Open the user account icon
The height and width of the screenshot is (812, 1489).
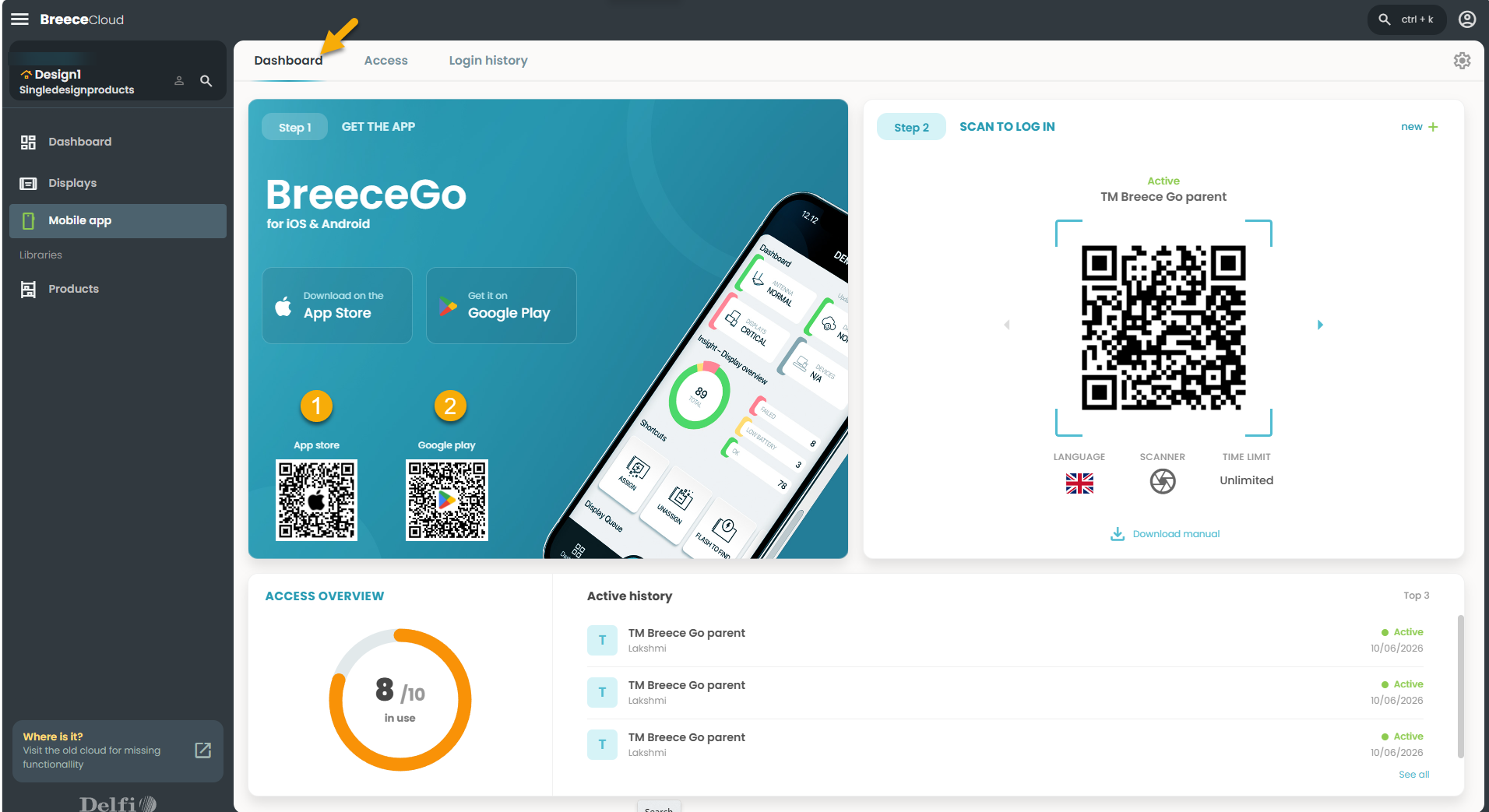[x=1467, y=19]
